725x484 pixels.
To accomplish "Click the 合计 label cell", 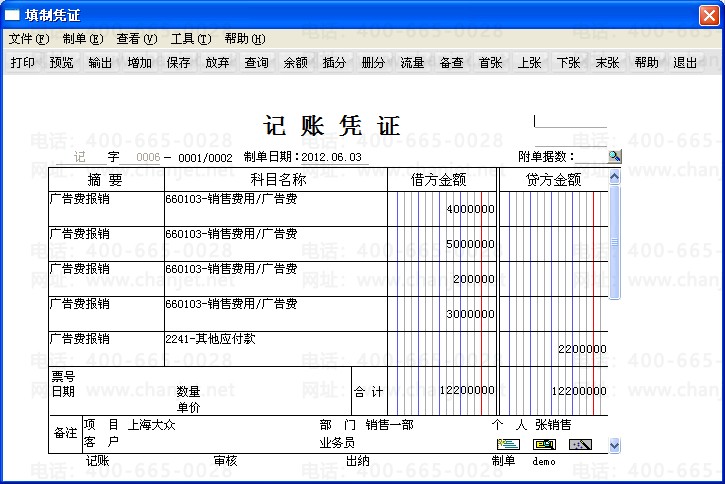I will [369, 392].
